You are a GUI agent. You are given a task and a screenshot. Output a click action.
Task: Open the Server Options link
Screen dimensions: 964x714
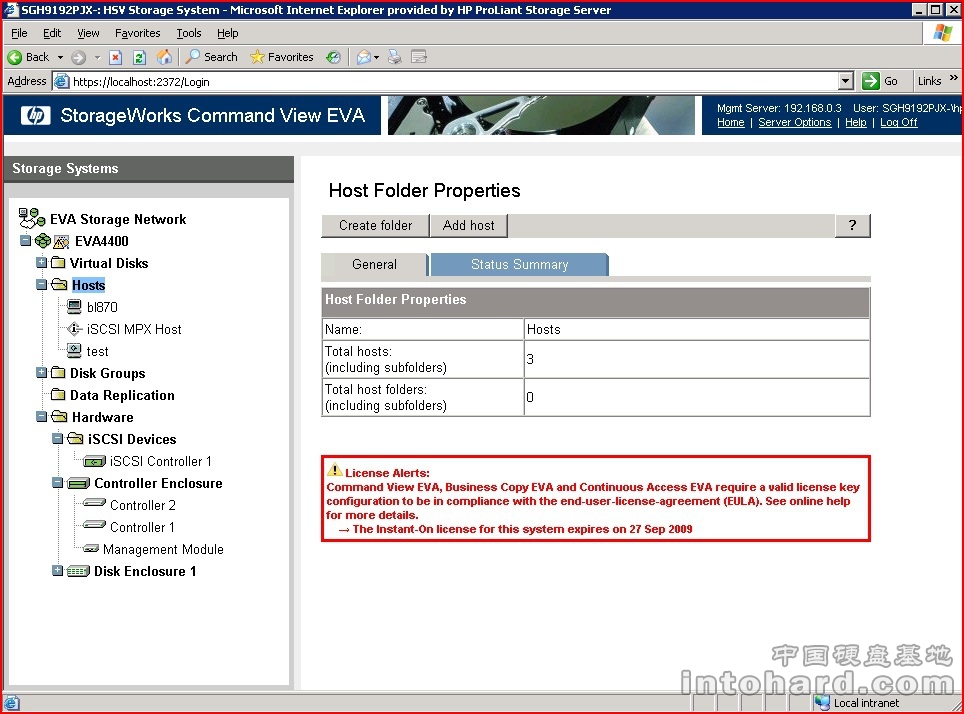pos(794,122)
